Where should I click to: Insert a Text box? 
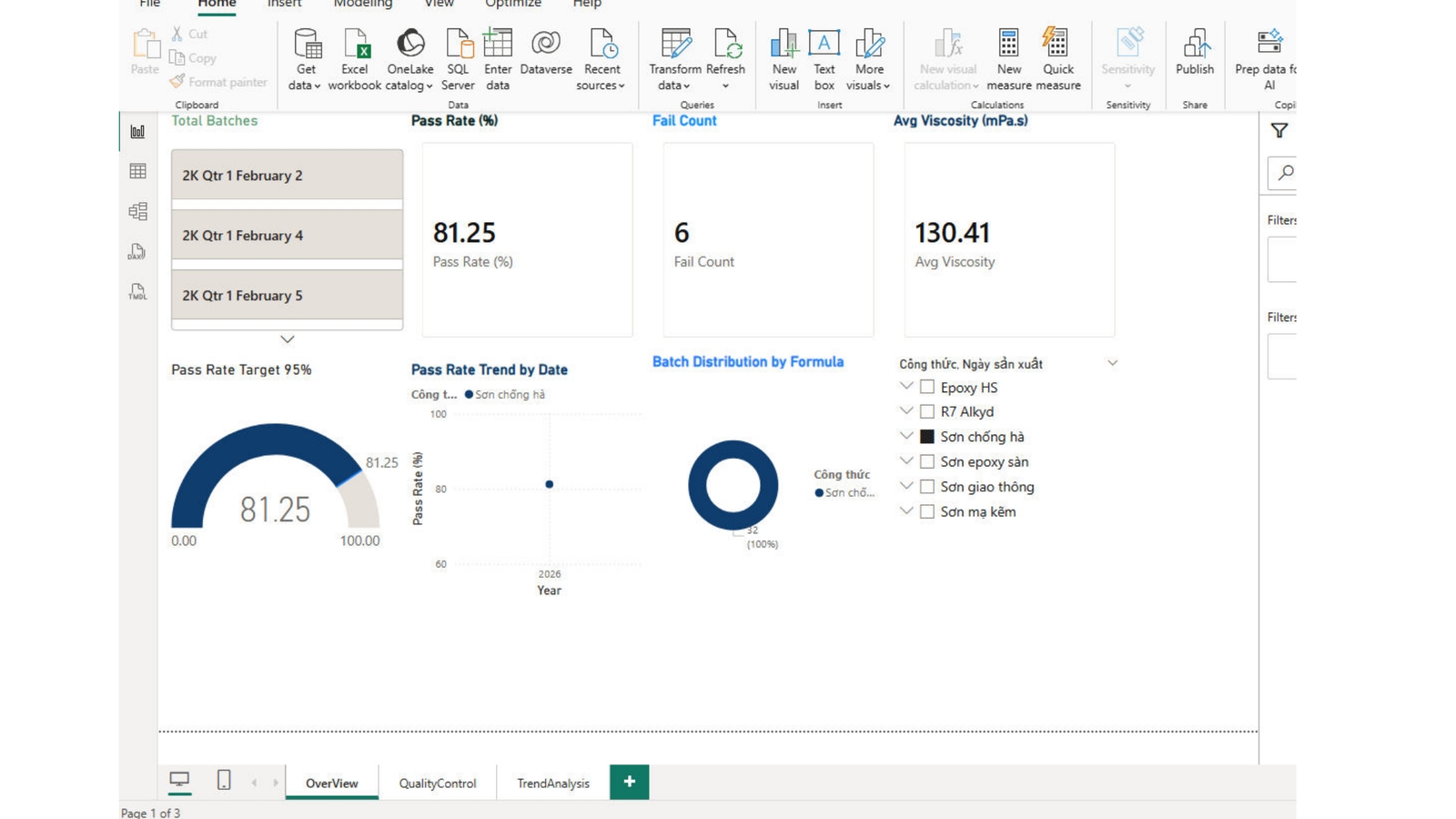(x=824, y=59)
